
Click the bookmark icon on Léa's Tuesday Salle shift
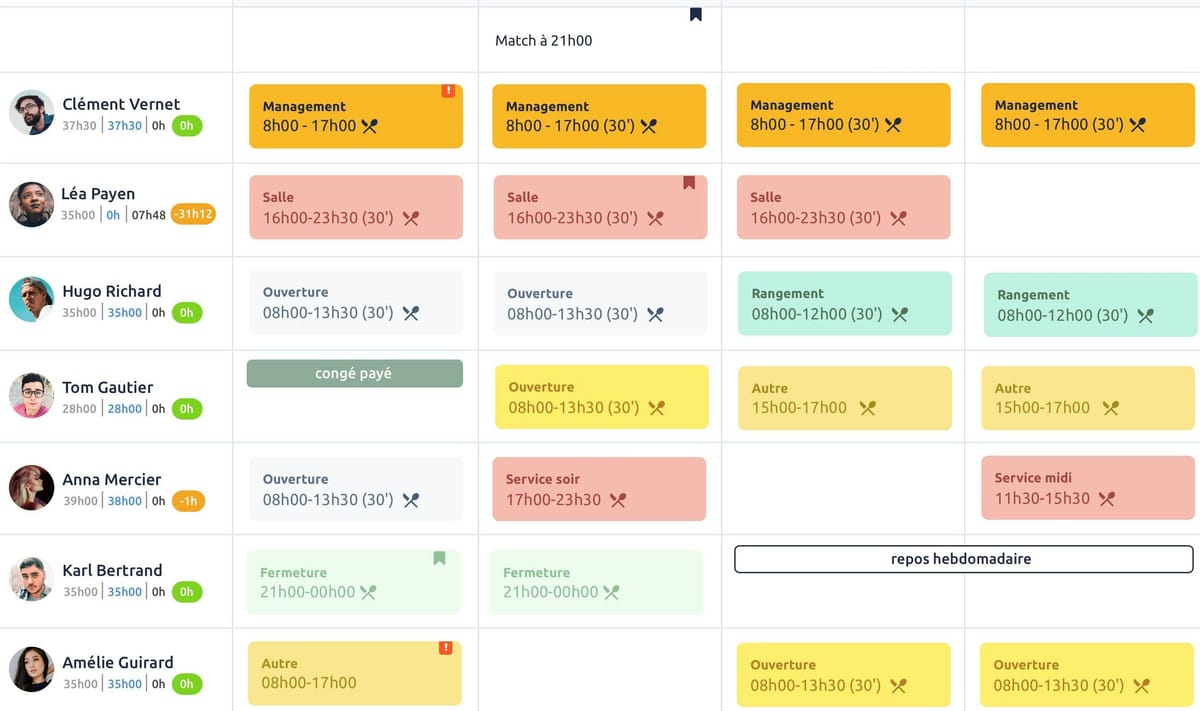[689, 182]
